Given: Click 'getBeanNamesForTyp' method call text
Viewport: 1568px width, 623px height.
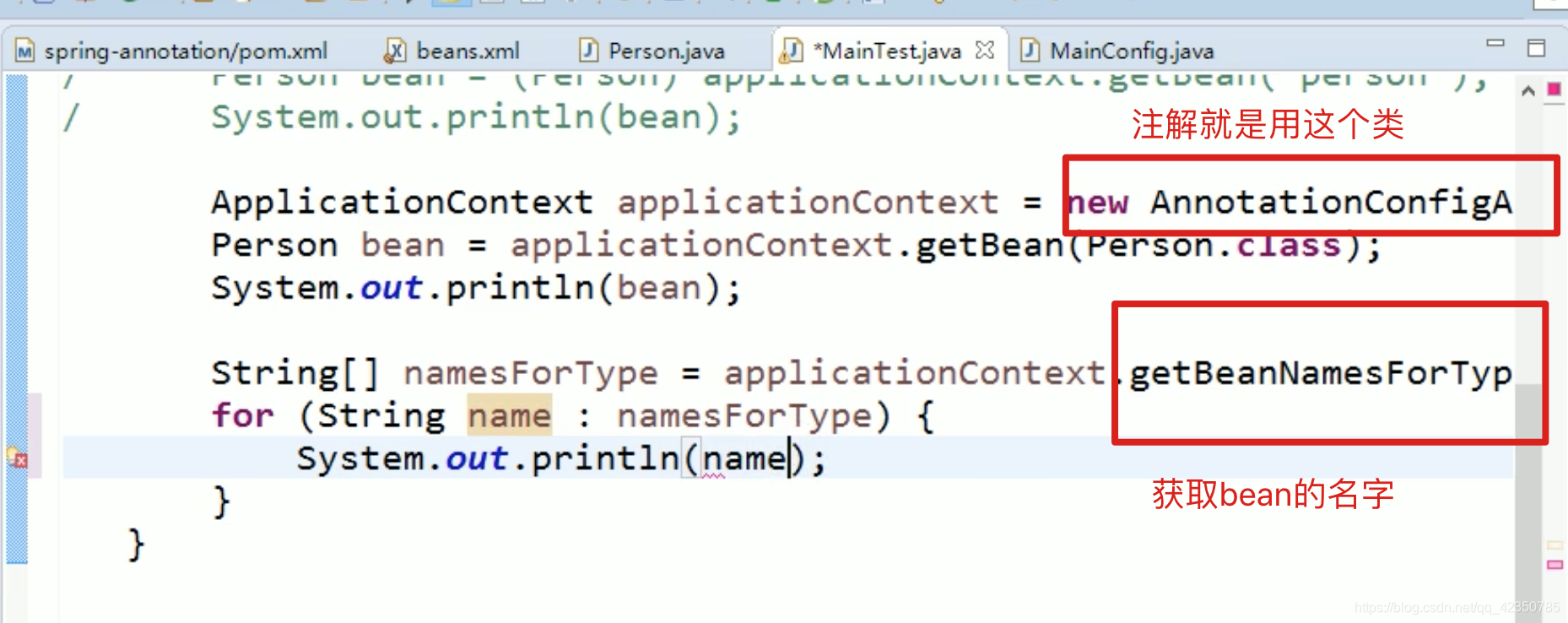Looking at the screenshot, I should click(x=1321, y=373).
